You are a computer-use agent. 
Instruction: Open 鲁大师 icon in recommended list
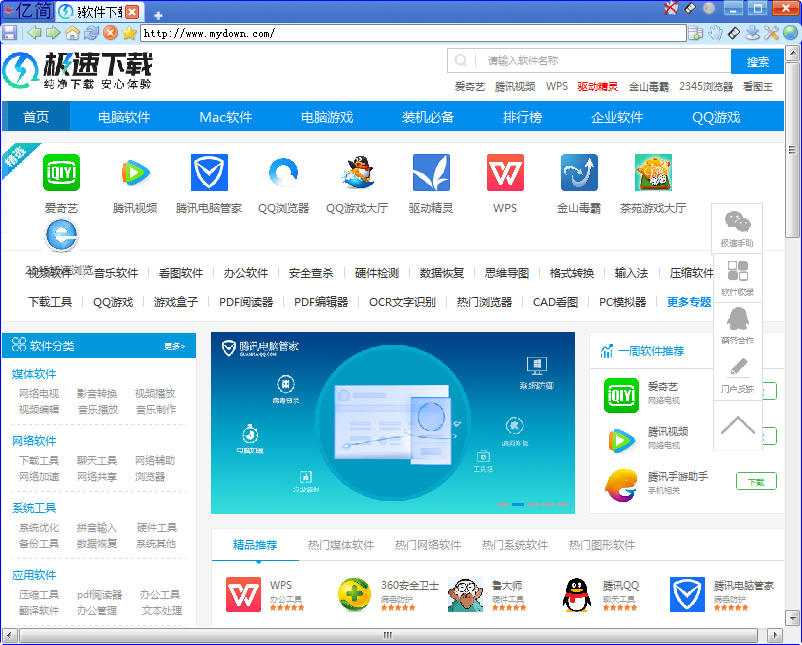point(465,594)
